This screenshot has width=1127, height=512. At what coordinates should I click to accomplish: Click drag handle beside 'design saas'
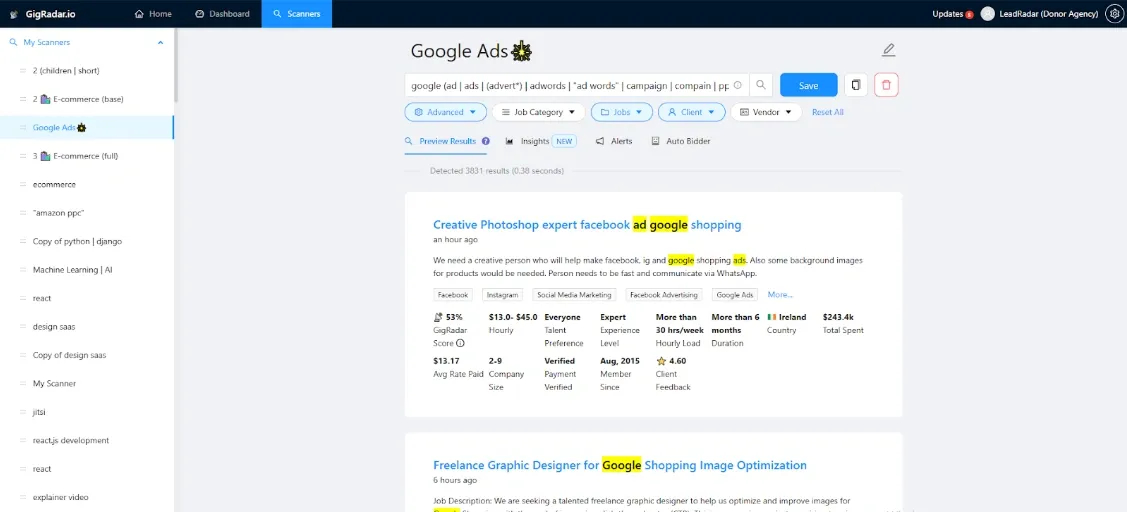pyautogui.click(x=23, y=326)
